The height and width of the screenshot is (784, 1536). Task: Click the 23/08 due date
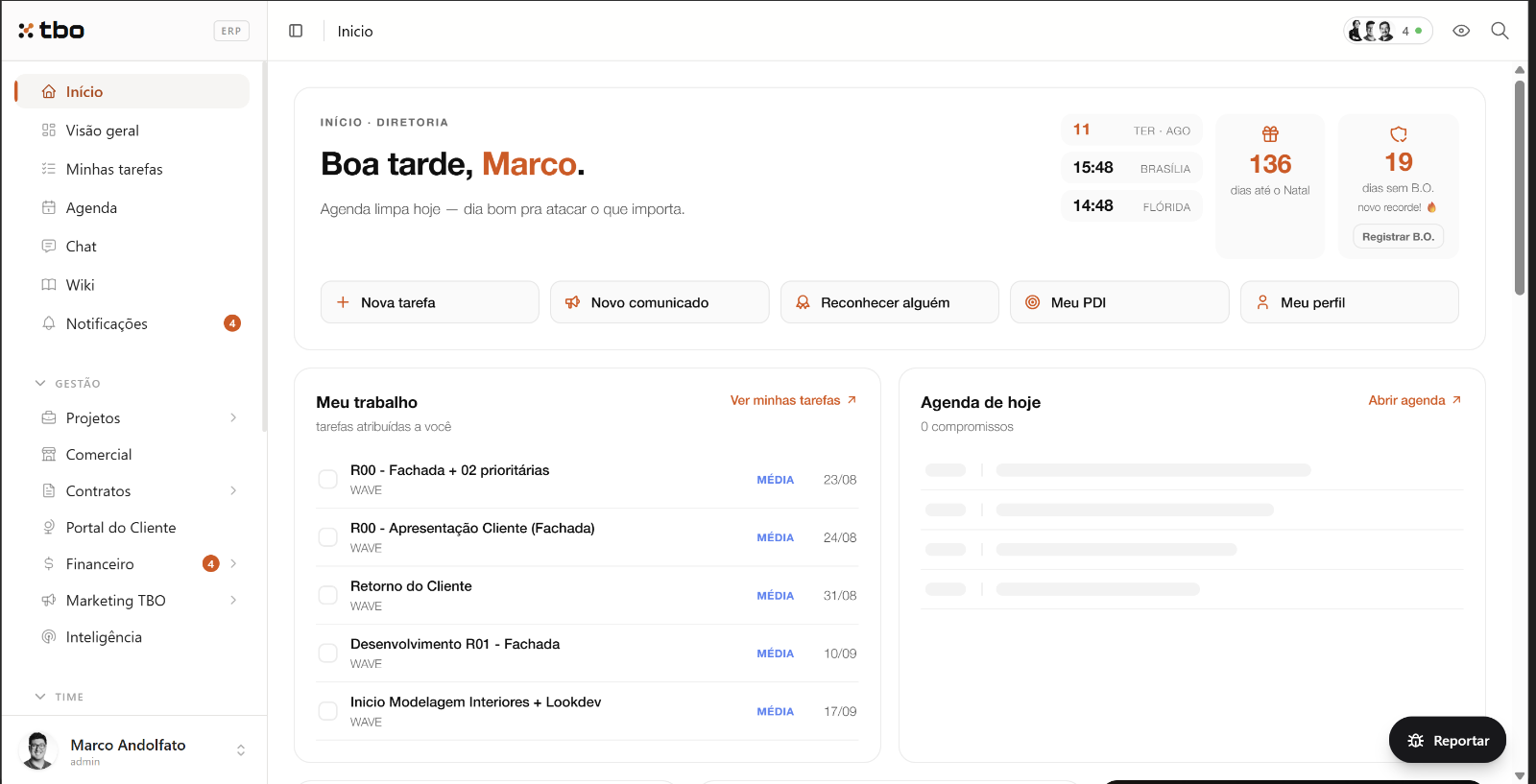[840, 480]
